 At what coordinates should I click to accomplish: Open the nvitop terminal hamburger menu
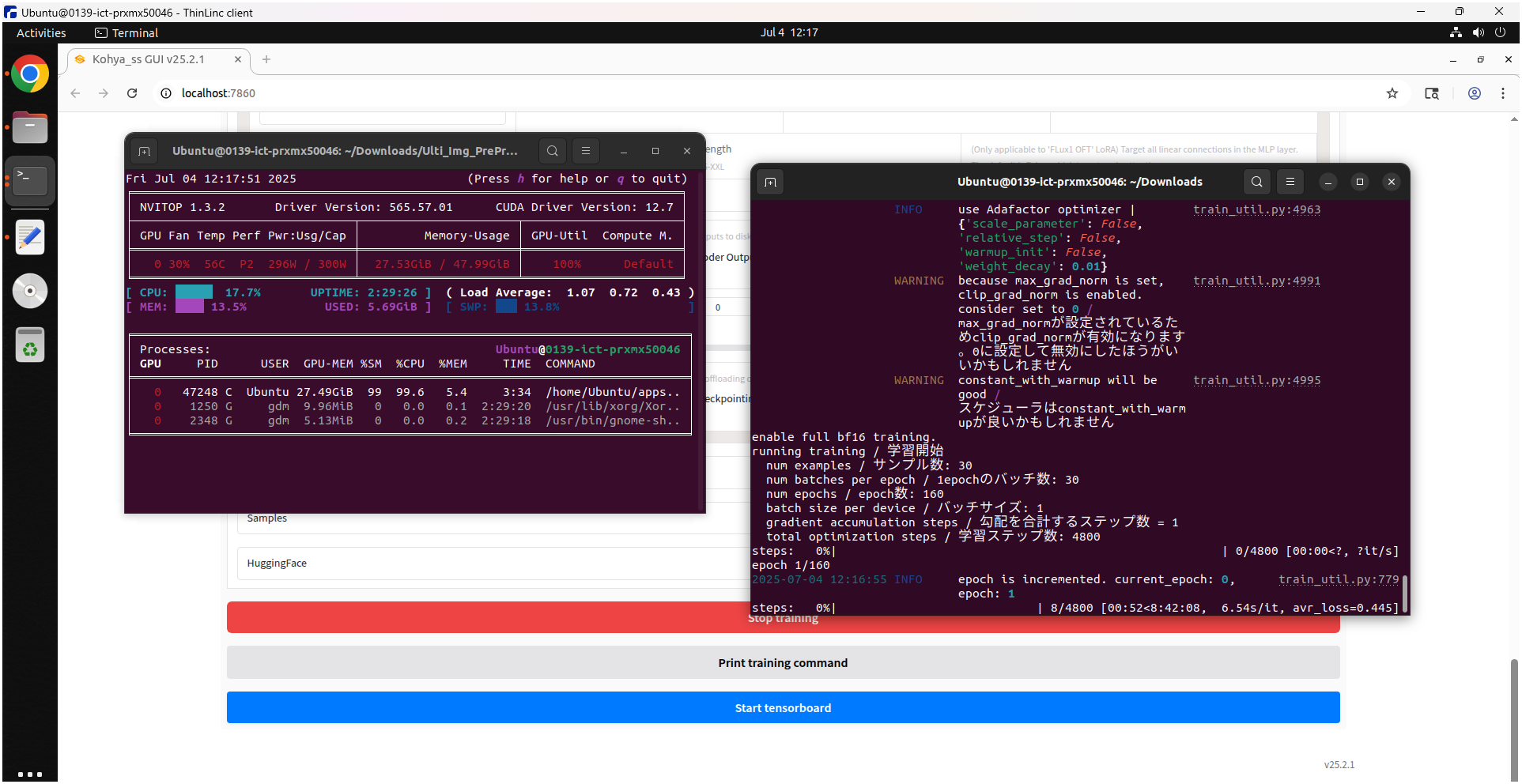tap(586, 151)
